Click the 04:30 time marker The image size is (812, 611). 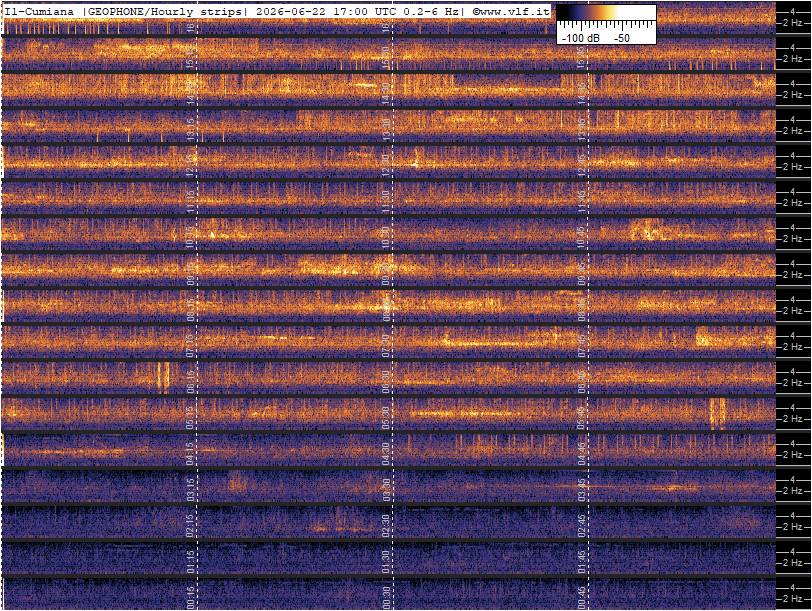386,454
